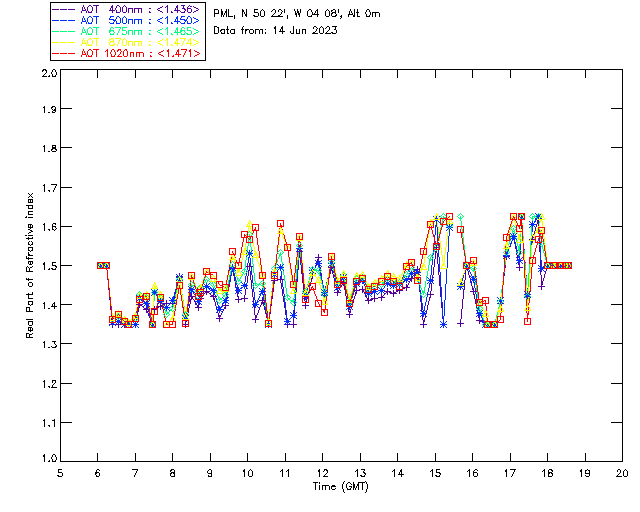The image size is (640, 512).
Task: Click the AOT 500nm legend entry
Action: tap(127, 20)
